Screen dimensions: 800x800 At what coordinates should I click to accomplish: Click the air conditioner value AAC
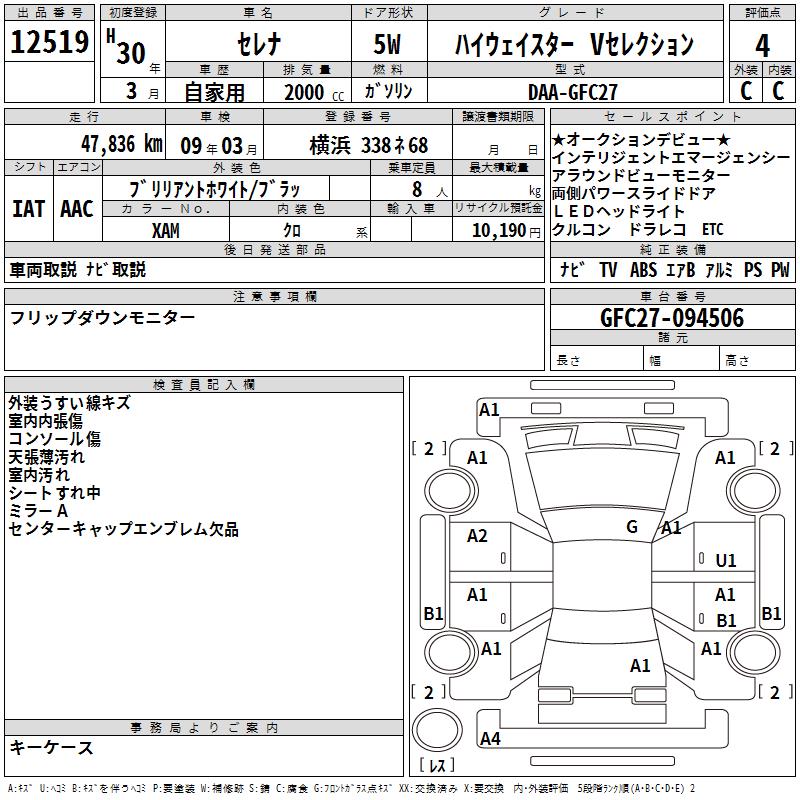pos(77,209)
